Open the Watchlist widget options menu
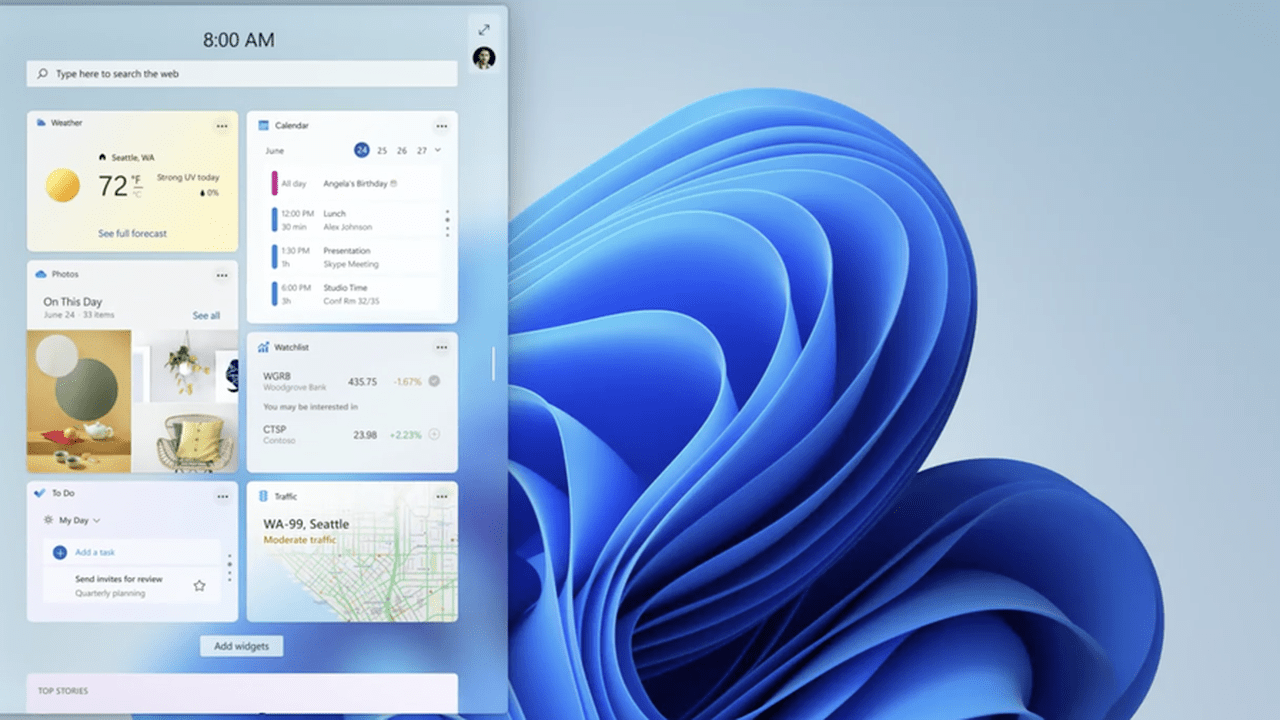 point(441,347)
